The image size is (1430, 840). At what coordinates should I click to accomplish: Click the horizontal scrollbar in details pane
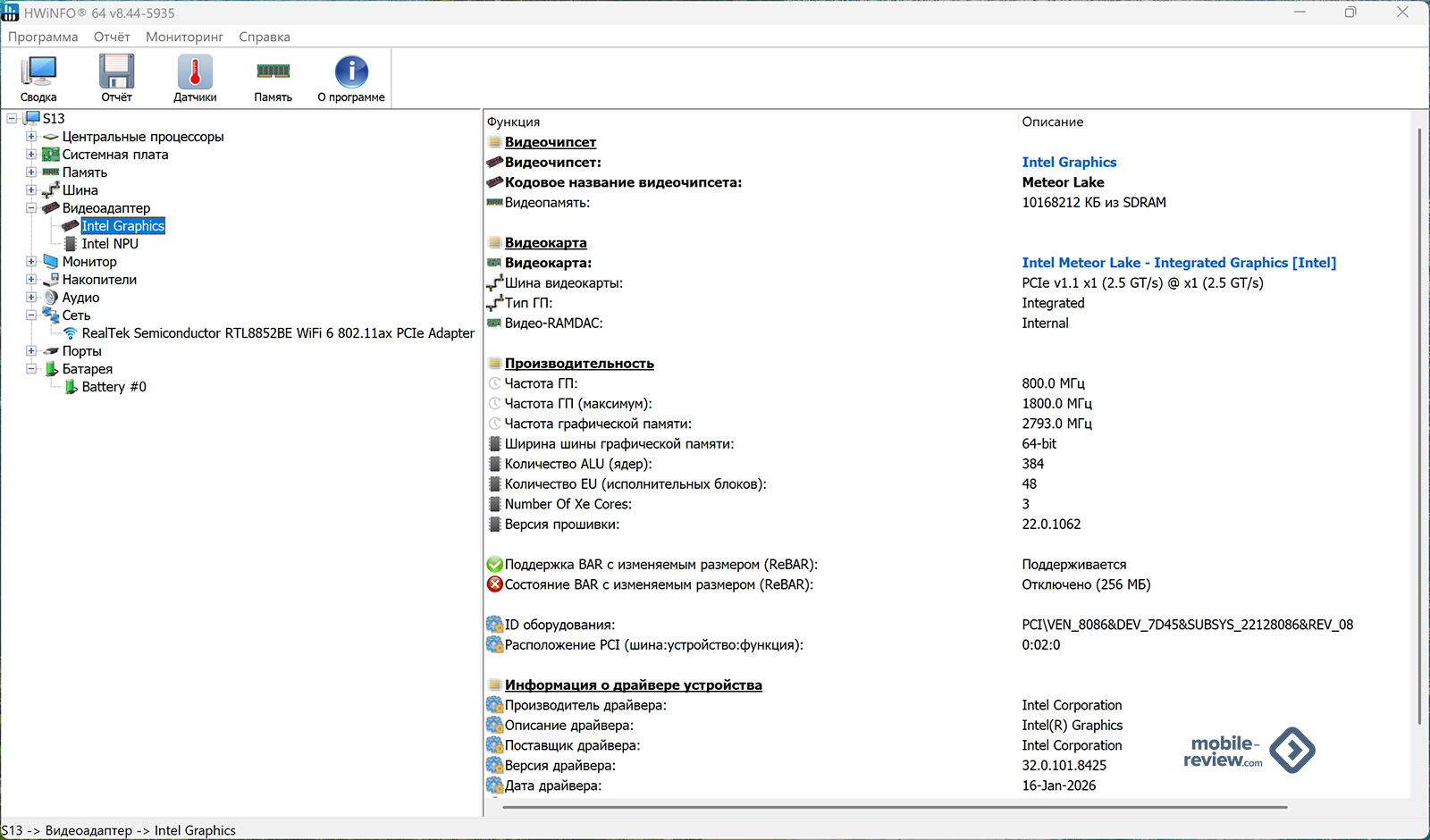click(894, 807)
